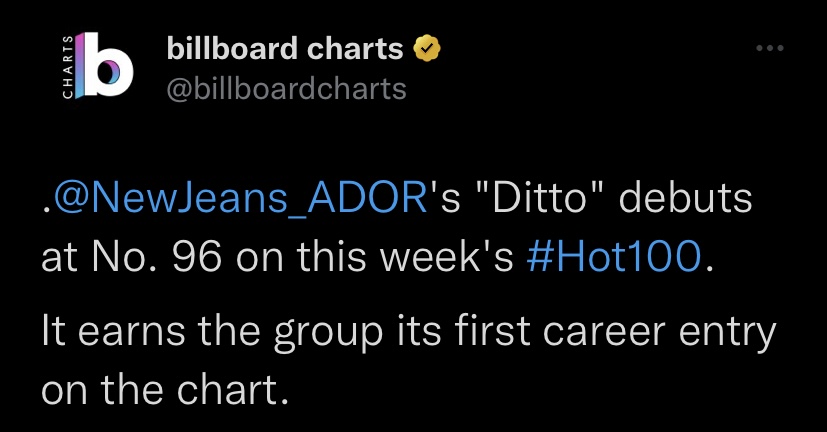Click the closing text "on the chart."
The height and width of the screenshot is (432, 827).
(165, 389)
